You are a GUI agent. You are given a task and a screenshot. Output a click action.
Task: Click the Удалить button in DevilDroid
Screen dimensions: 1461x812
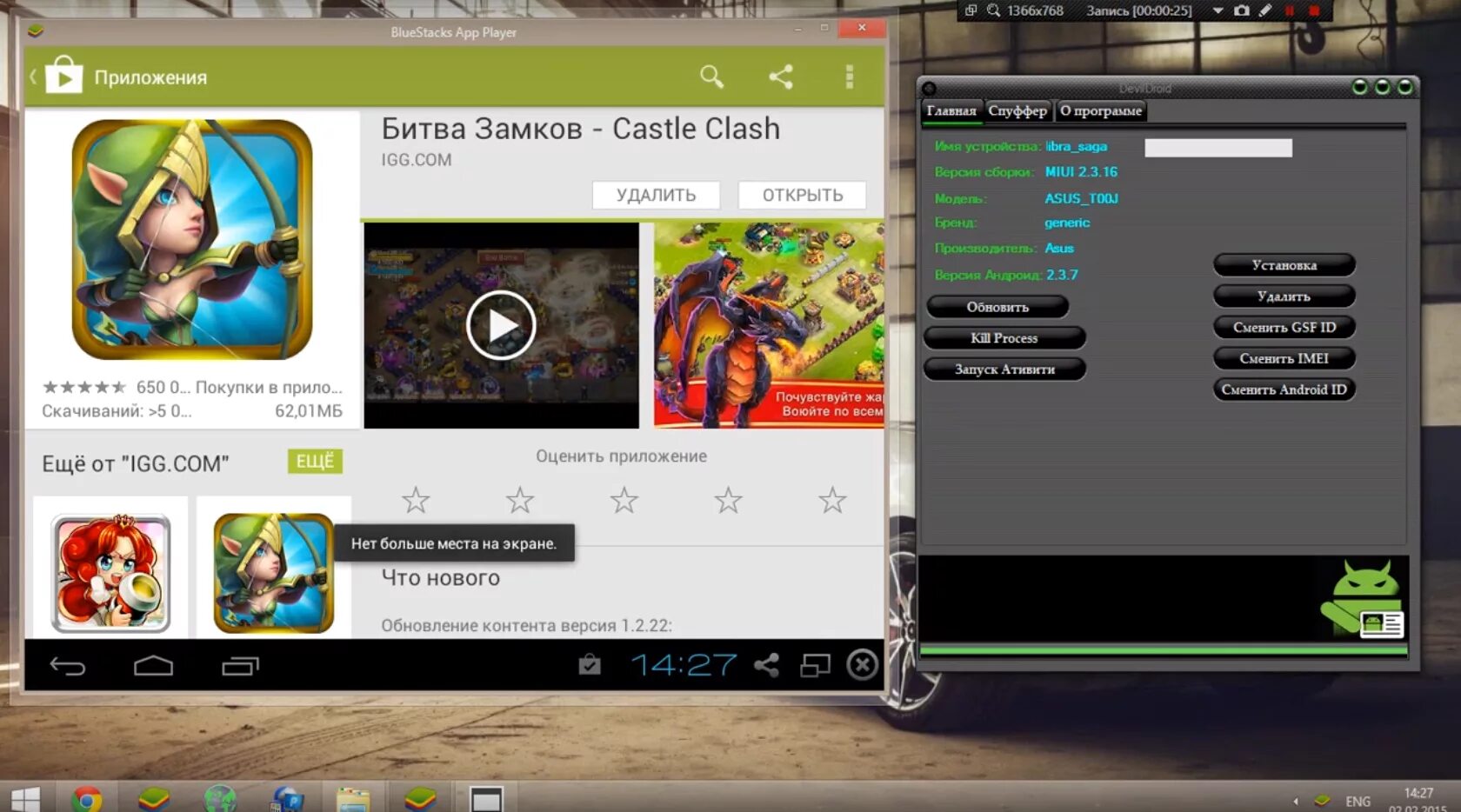point(1284,296)
